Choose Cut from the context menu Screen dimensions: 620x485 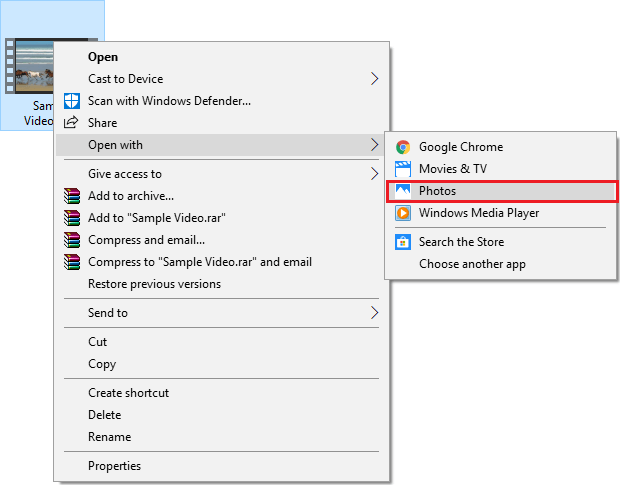click(221, 342)
